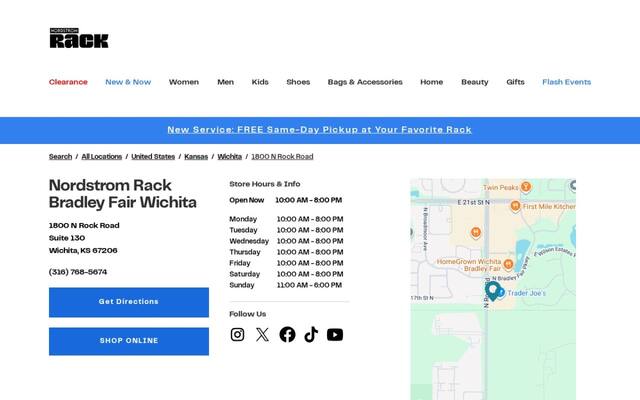Open the Kids category menu
640x400 pixels.
pos(260,82)
